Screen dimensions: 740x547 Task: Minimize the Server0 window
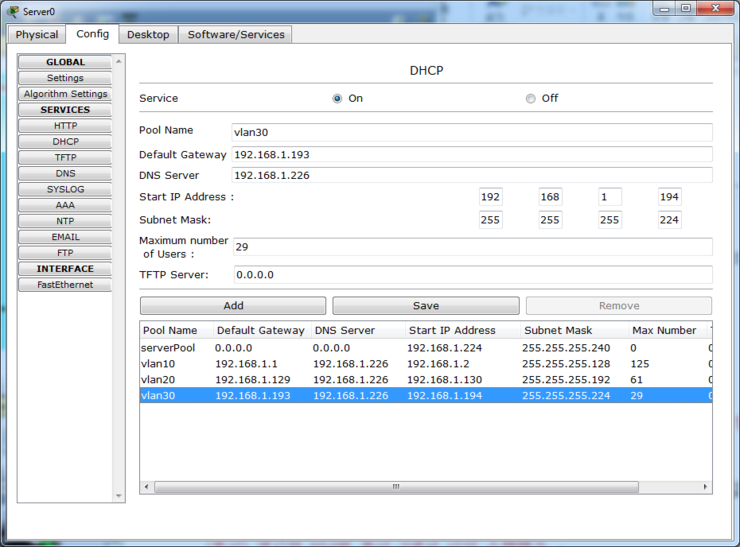click(664, 8)
